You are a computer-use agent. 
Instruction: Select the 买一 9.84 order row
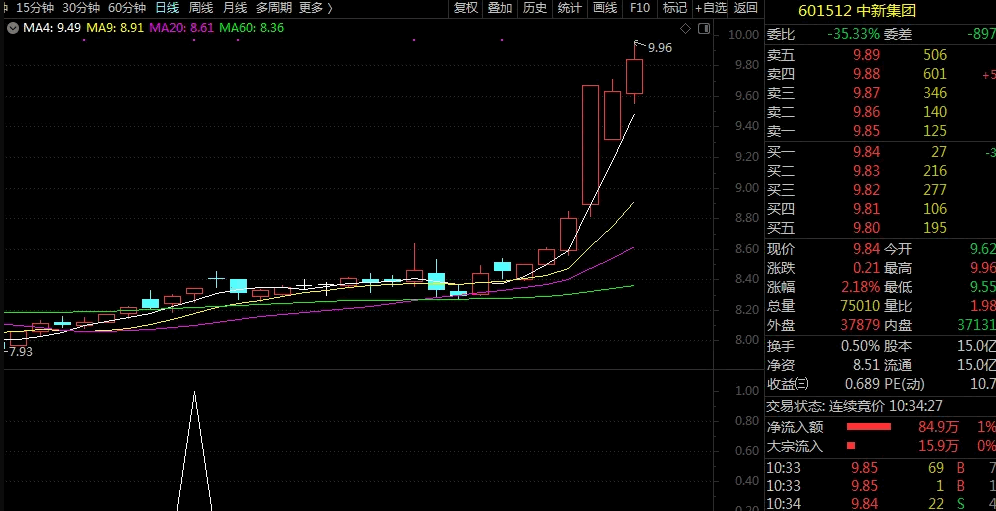click(880, 151)
